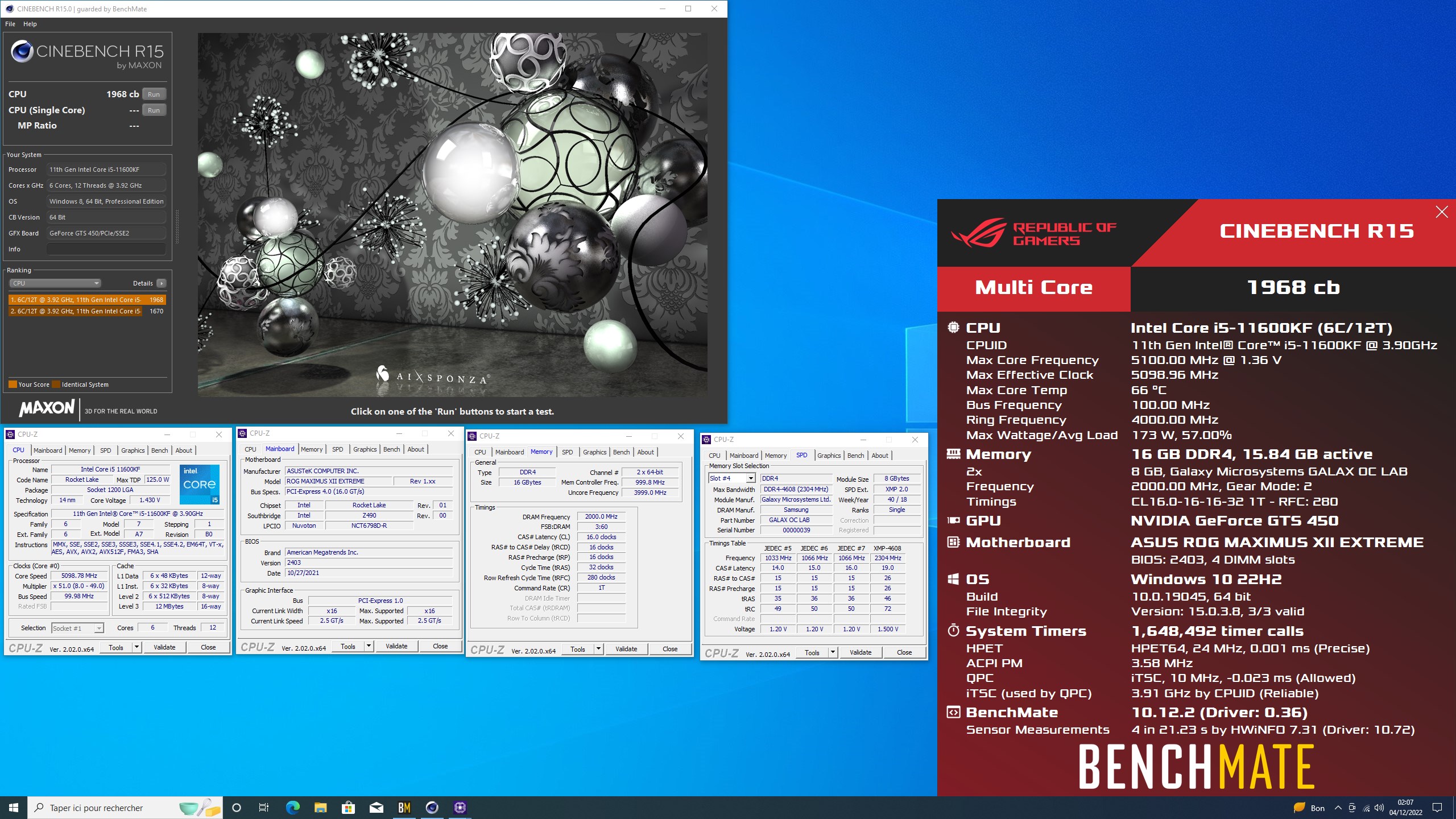This screenshot has height=819, width=1456.
Task: Click the taskbar search box
Action: tap(125, 808)
